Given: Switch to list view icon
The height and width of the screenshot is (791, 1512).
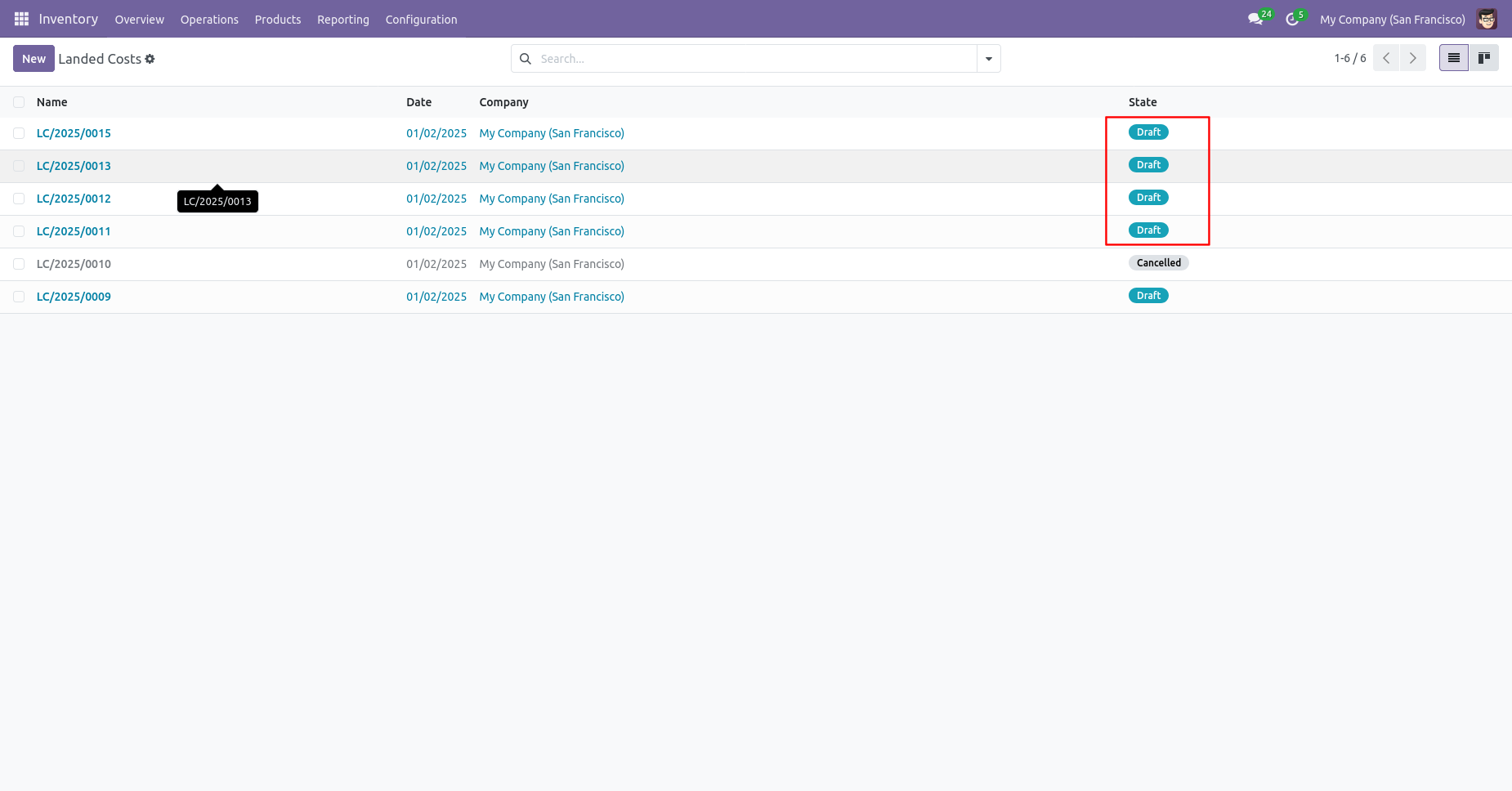Looking at the screenshot, I should 1454,58.
